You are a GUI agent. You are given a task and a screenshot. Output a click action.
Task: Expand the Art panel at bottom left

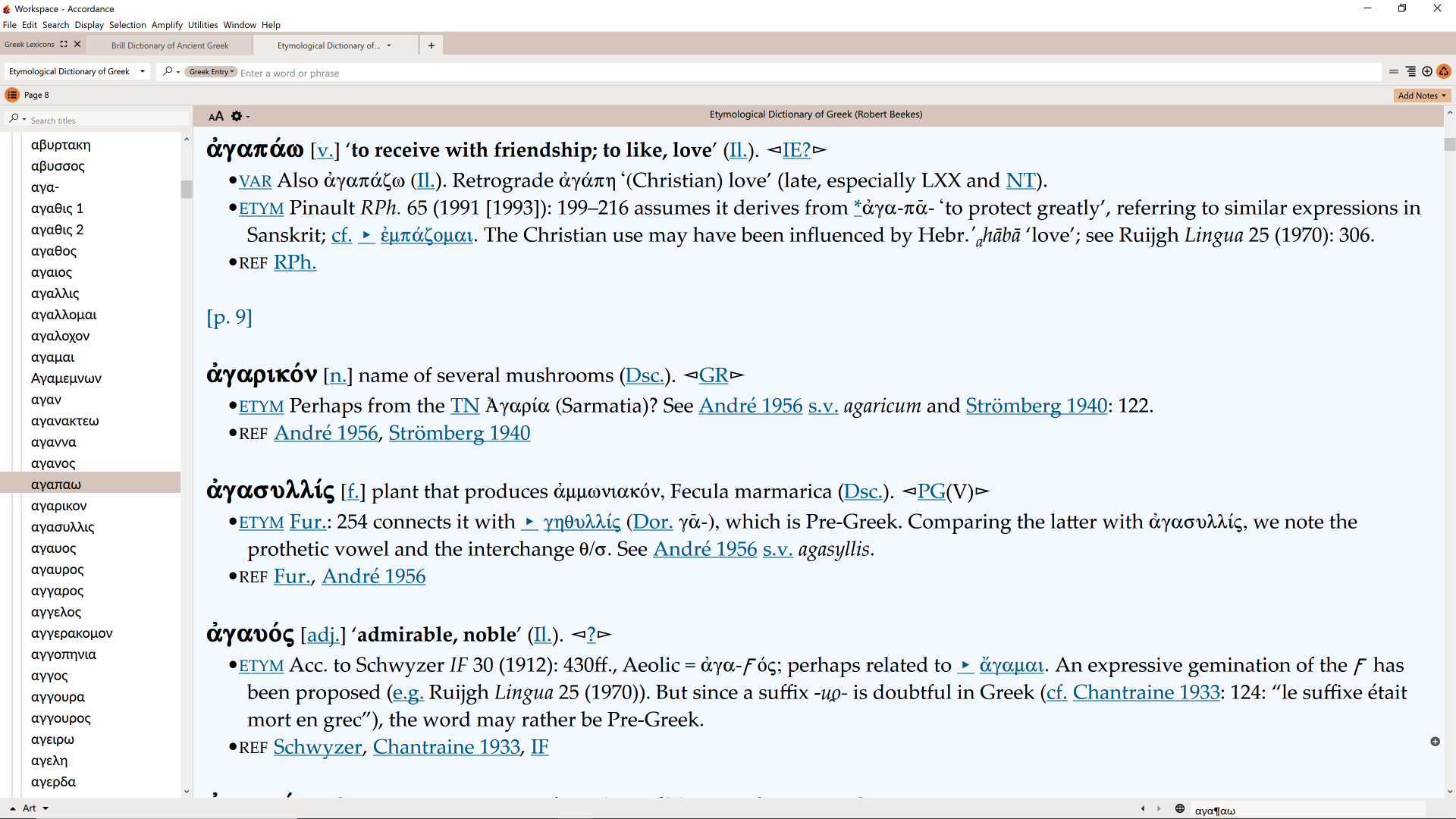13,808
